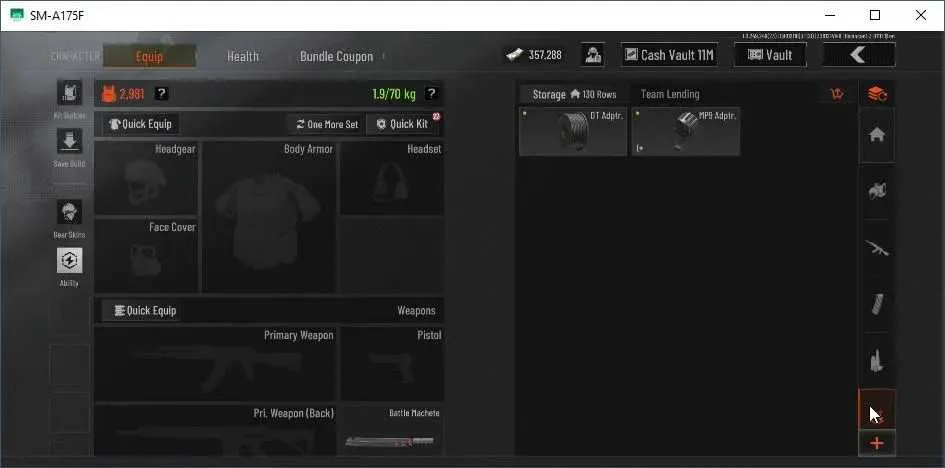Open the merchant profile icon
The height and width of the screenshot is (468, 945).
coord(593,55)
